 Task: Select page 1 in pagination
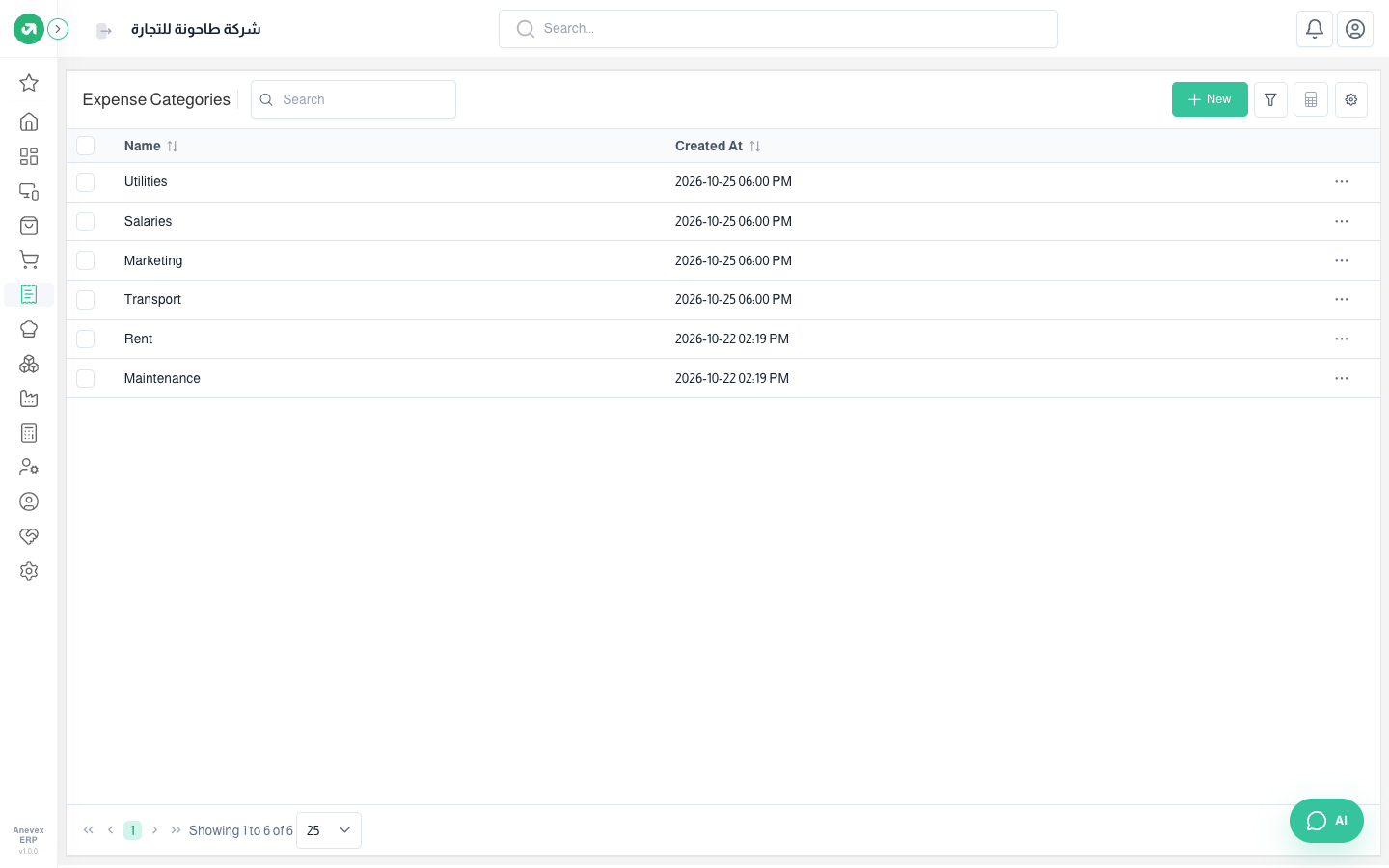click(132, 830)
